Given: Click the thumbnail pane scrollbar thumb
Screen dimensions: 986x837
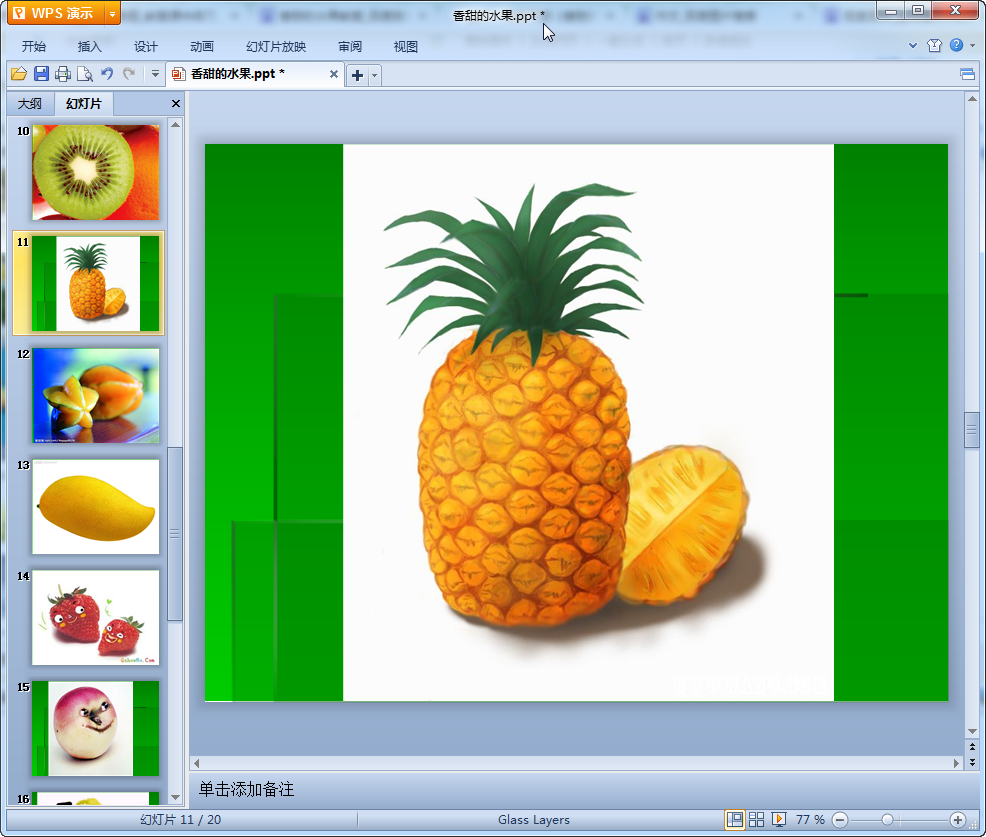Looking at the screenshot, I should pyautogui.click(x=175, y=534).
